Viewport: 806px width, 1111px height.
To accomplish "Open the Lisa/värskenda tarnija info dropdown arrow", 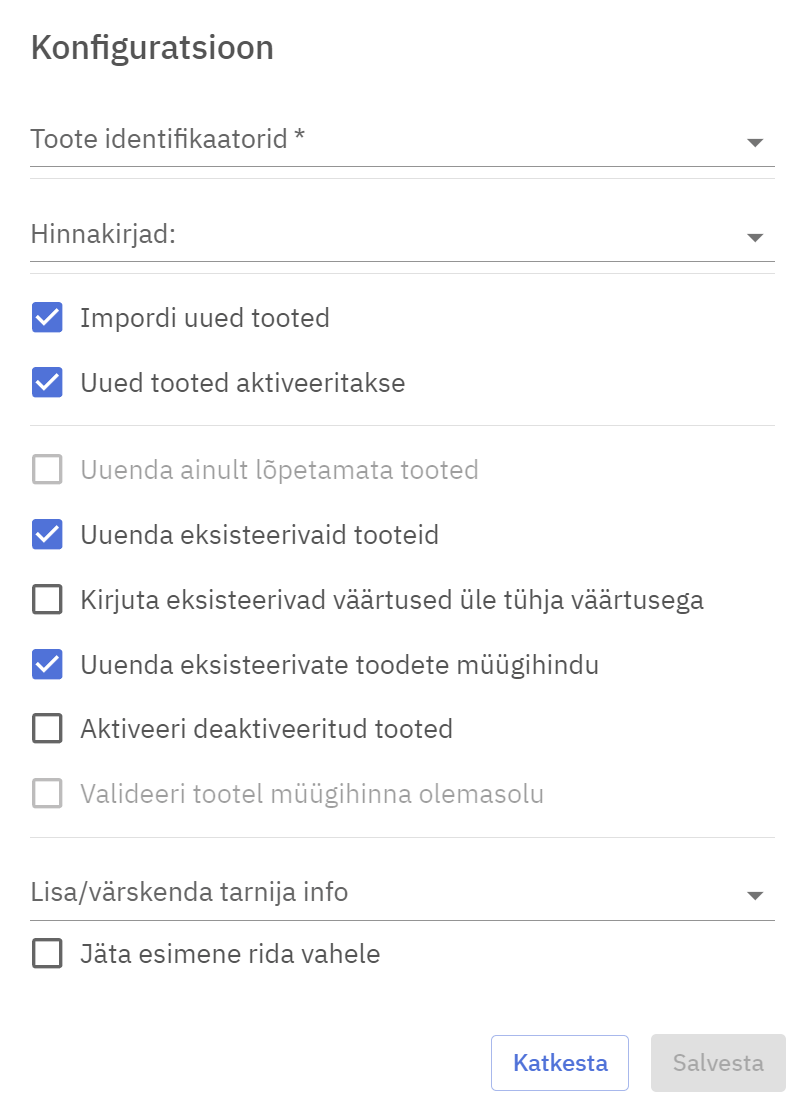I will (x=755, y=896).
